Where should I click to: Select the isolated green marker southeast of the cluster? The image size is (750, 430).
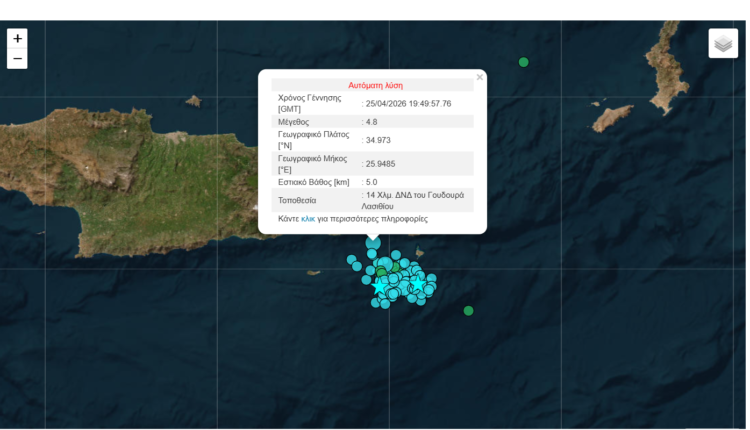[x=468, y=311]
